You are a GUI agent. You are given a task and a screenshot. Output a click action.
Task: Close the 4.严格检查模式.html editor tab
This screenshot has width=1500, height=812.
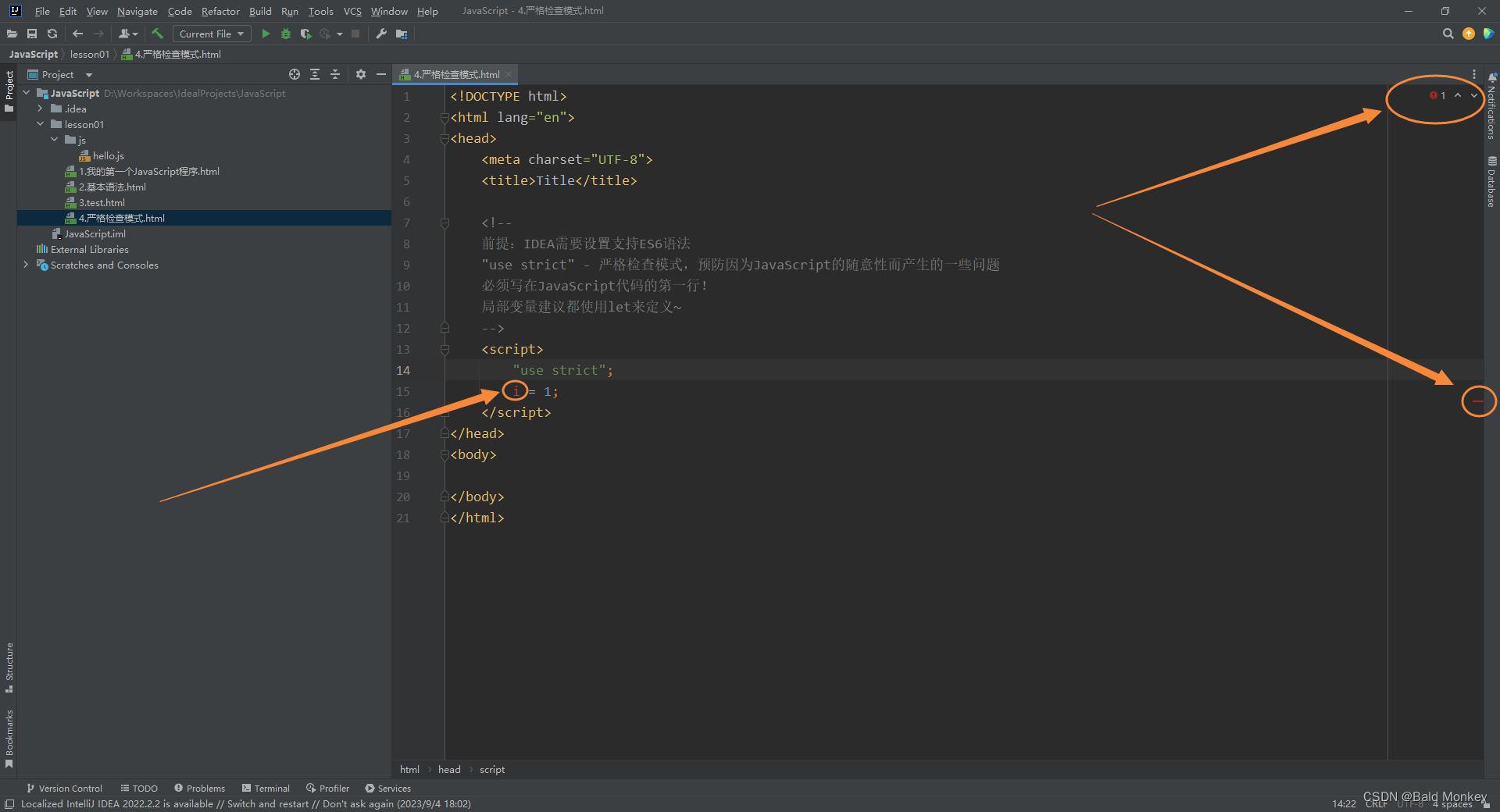(x=509, y=74)
